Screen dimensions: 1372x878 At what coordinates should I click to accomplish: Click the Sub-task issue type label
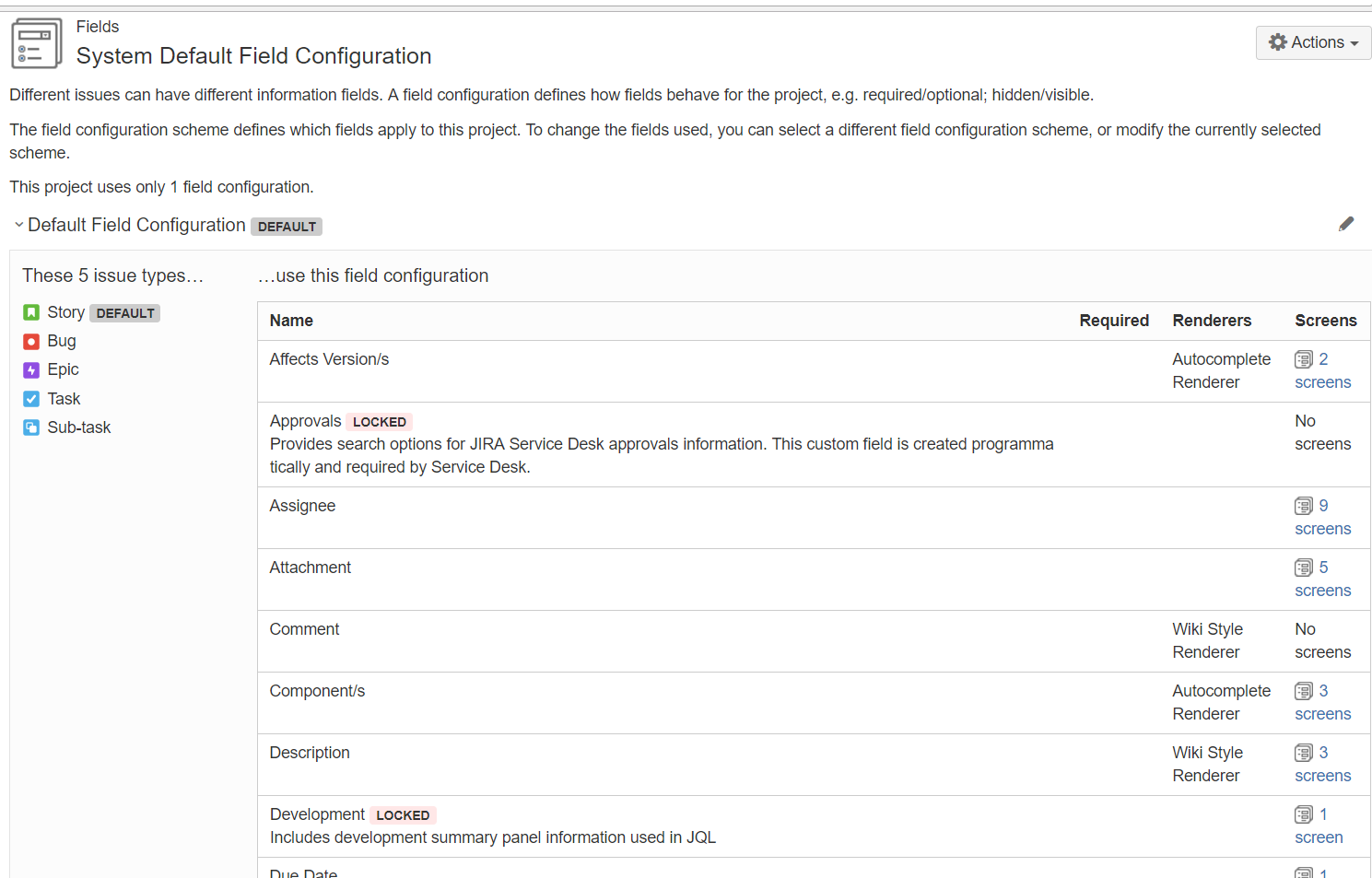79,427
